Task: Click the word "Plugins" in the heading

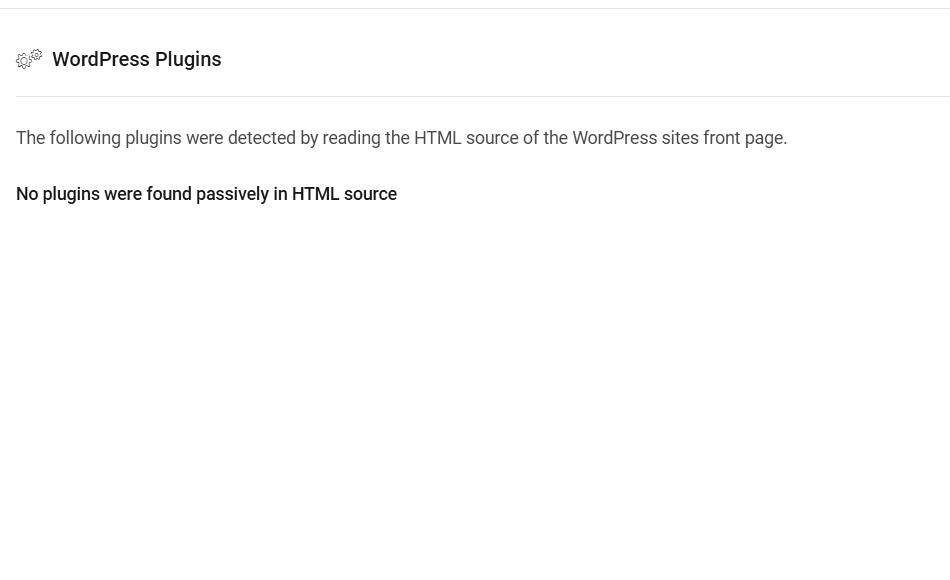Action: (188, 59)
